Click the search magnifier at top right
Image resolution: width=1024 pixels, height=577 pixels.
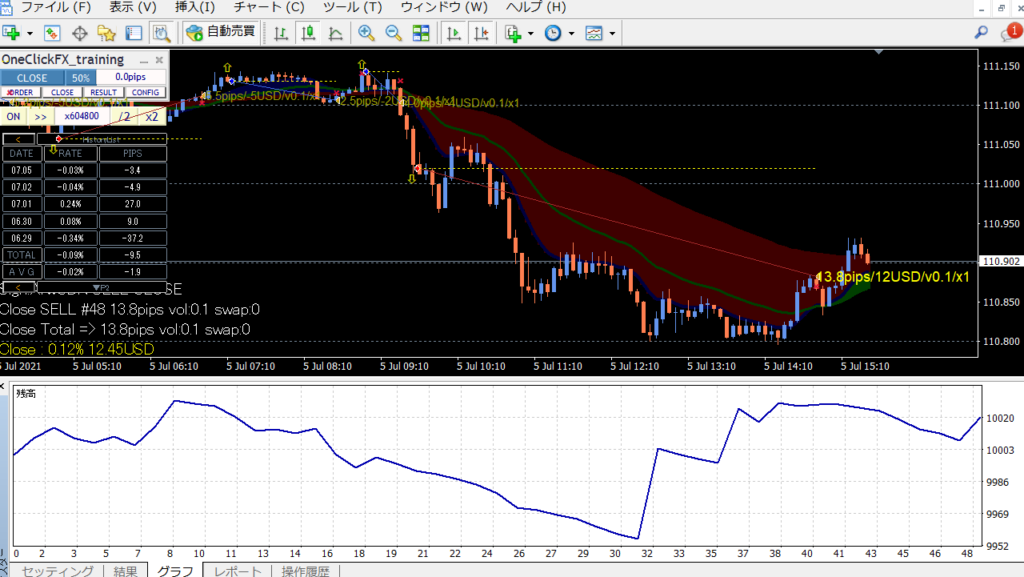tap(981, 33)
